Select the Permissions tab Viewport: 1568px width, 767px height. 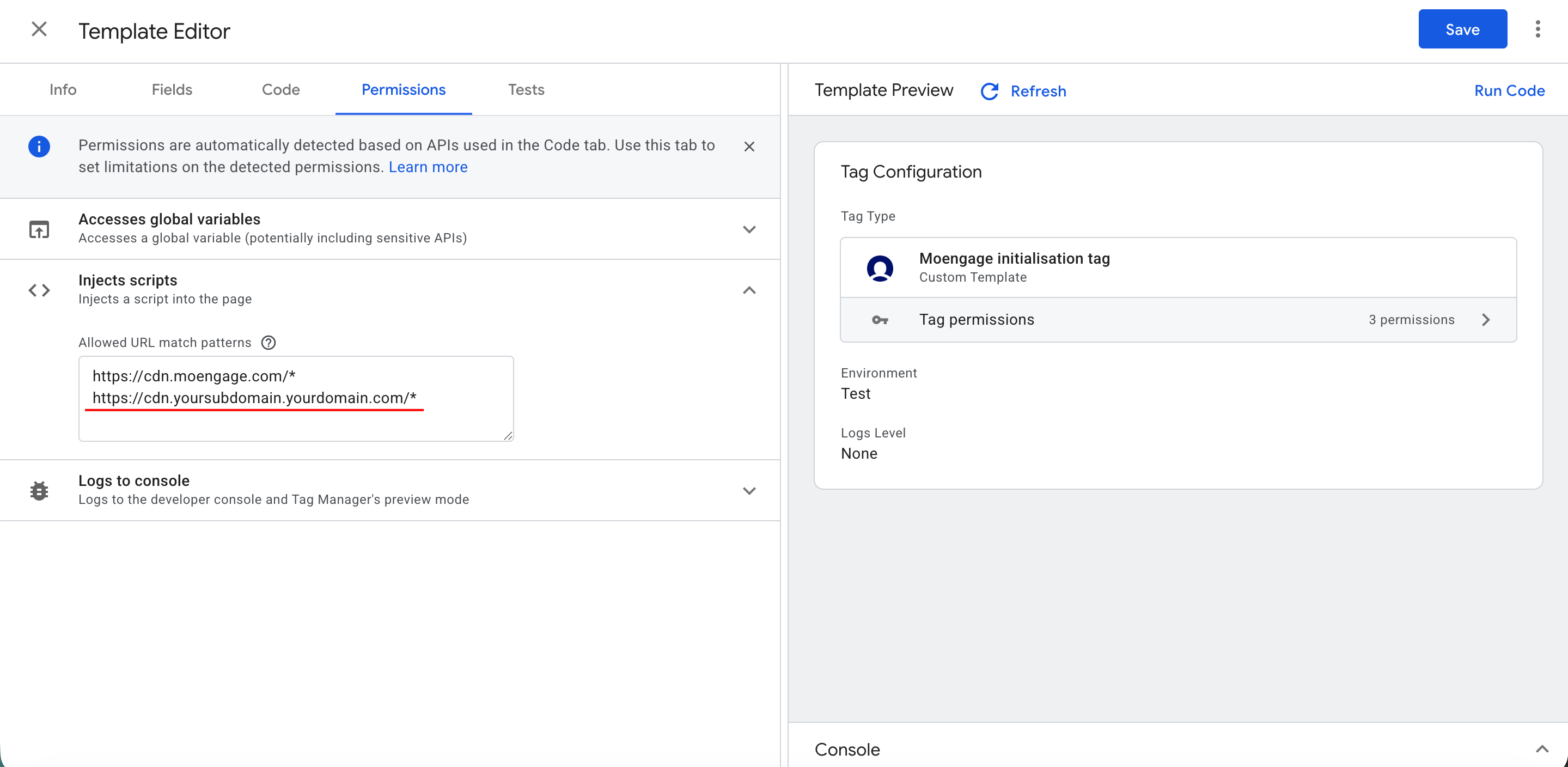click(x=404, y=90)
